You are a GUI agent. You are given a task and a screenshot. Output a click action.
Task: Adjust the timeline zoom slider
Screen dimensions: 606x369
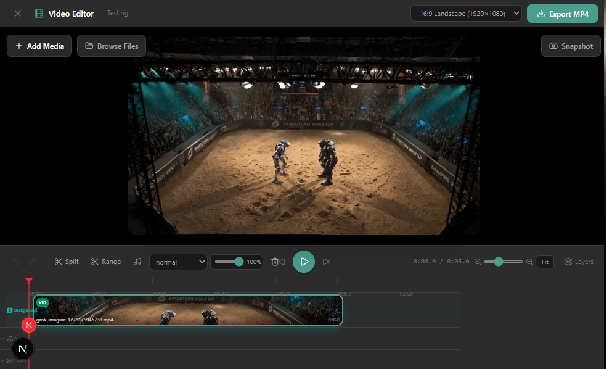point(503,262)
